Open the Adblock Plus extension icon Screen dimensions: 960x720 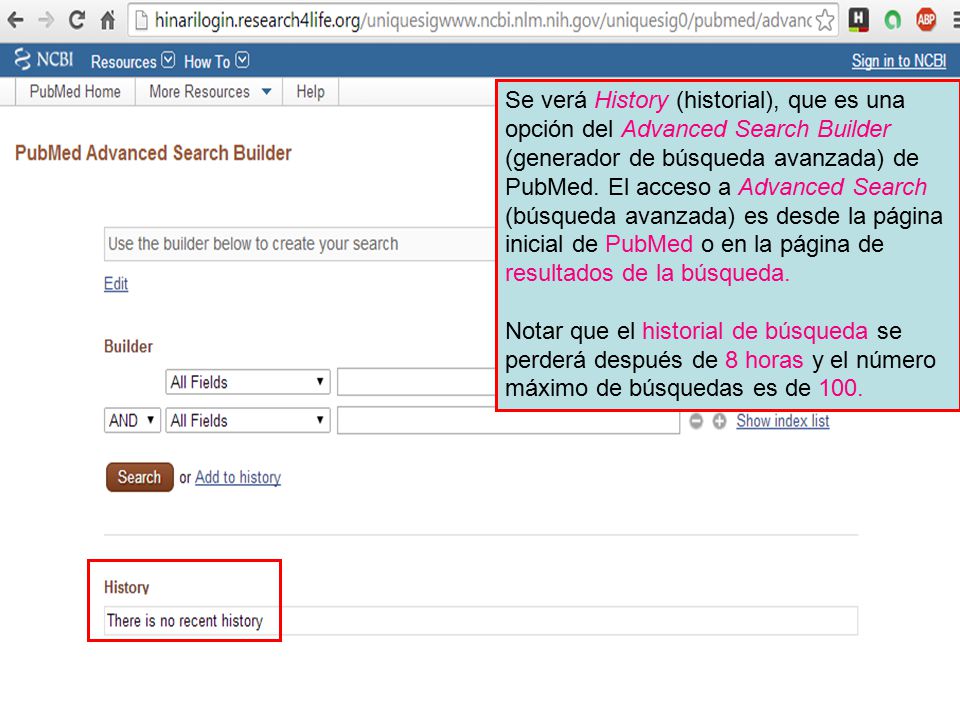[x=926, y=20]
